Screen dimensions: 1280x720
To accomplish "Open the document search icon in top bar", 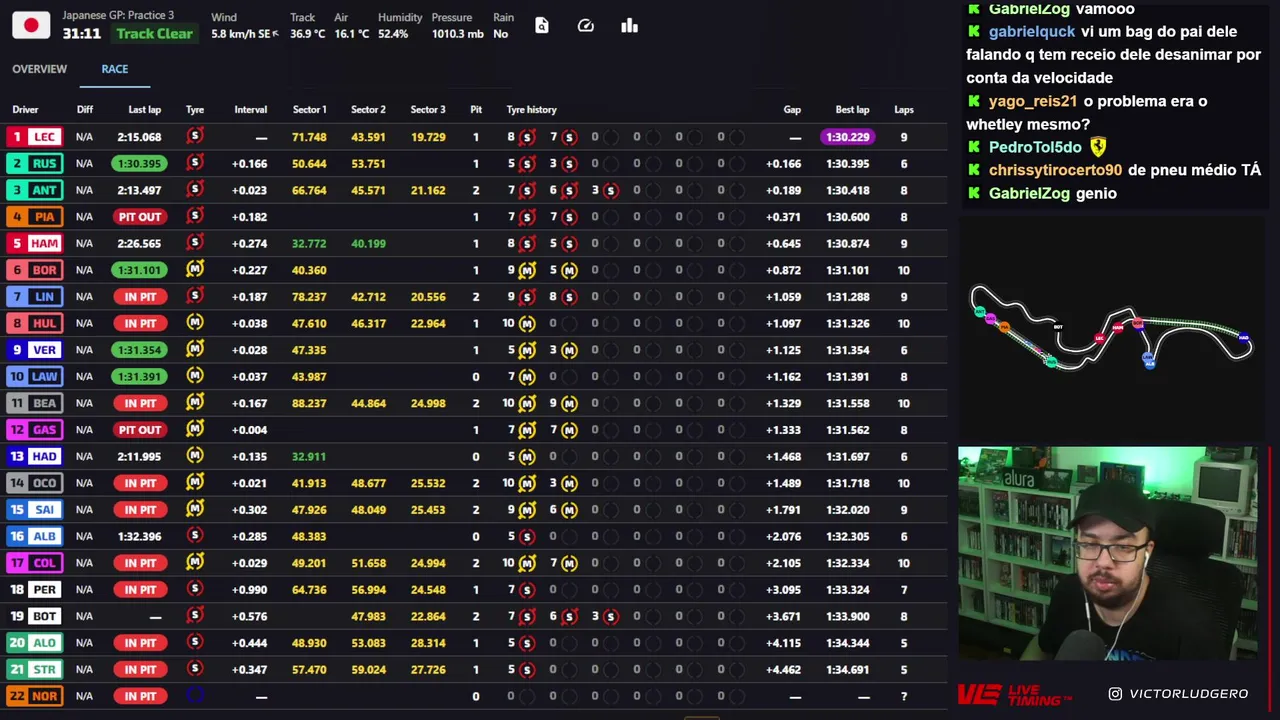I will [x=541, y=25].
